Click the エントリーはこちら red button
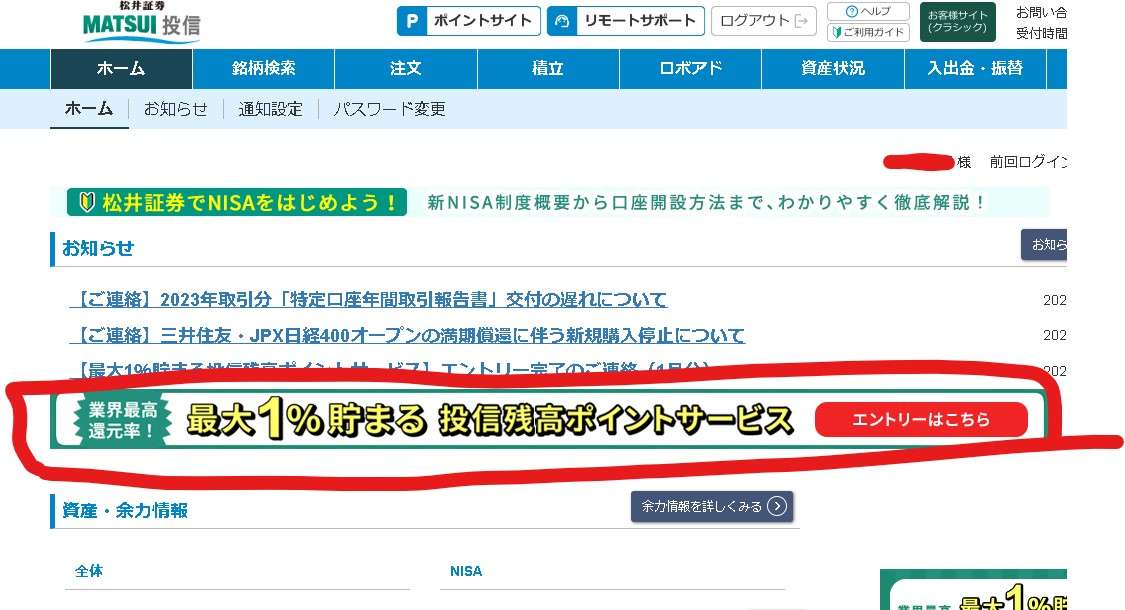The width and height of the screenshot is (1125, 610). click(x=921, y=419)
